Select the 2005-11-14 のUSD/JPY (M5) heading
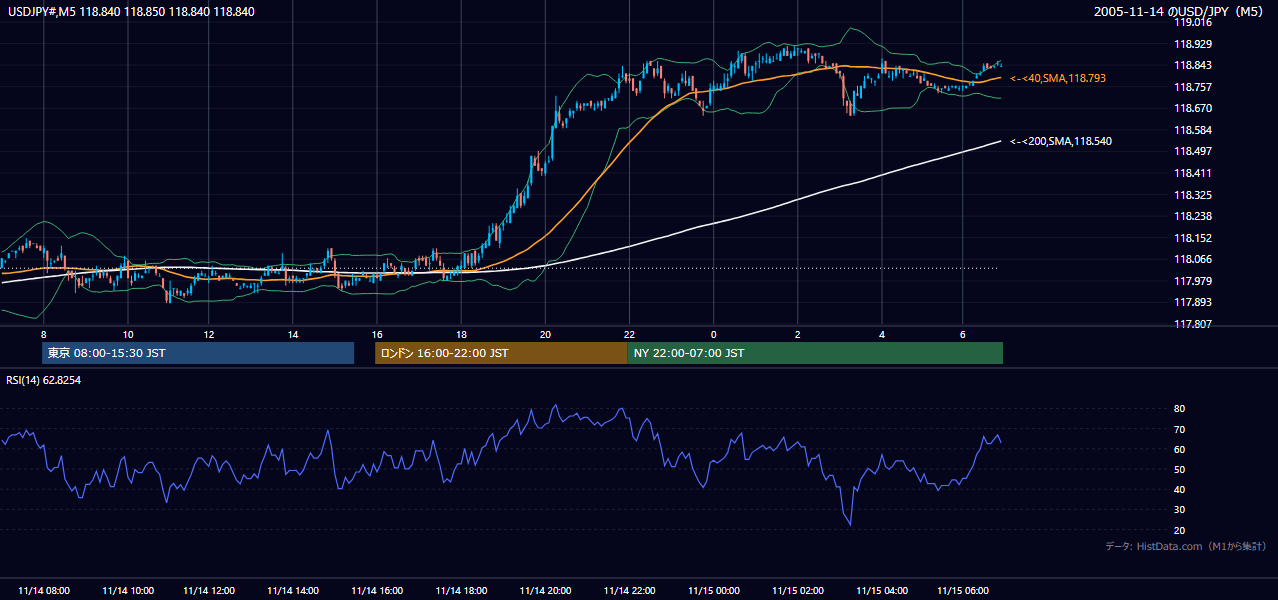The image size is (1278, 600). click(x=1181, y=12)
